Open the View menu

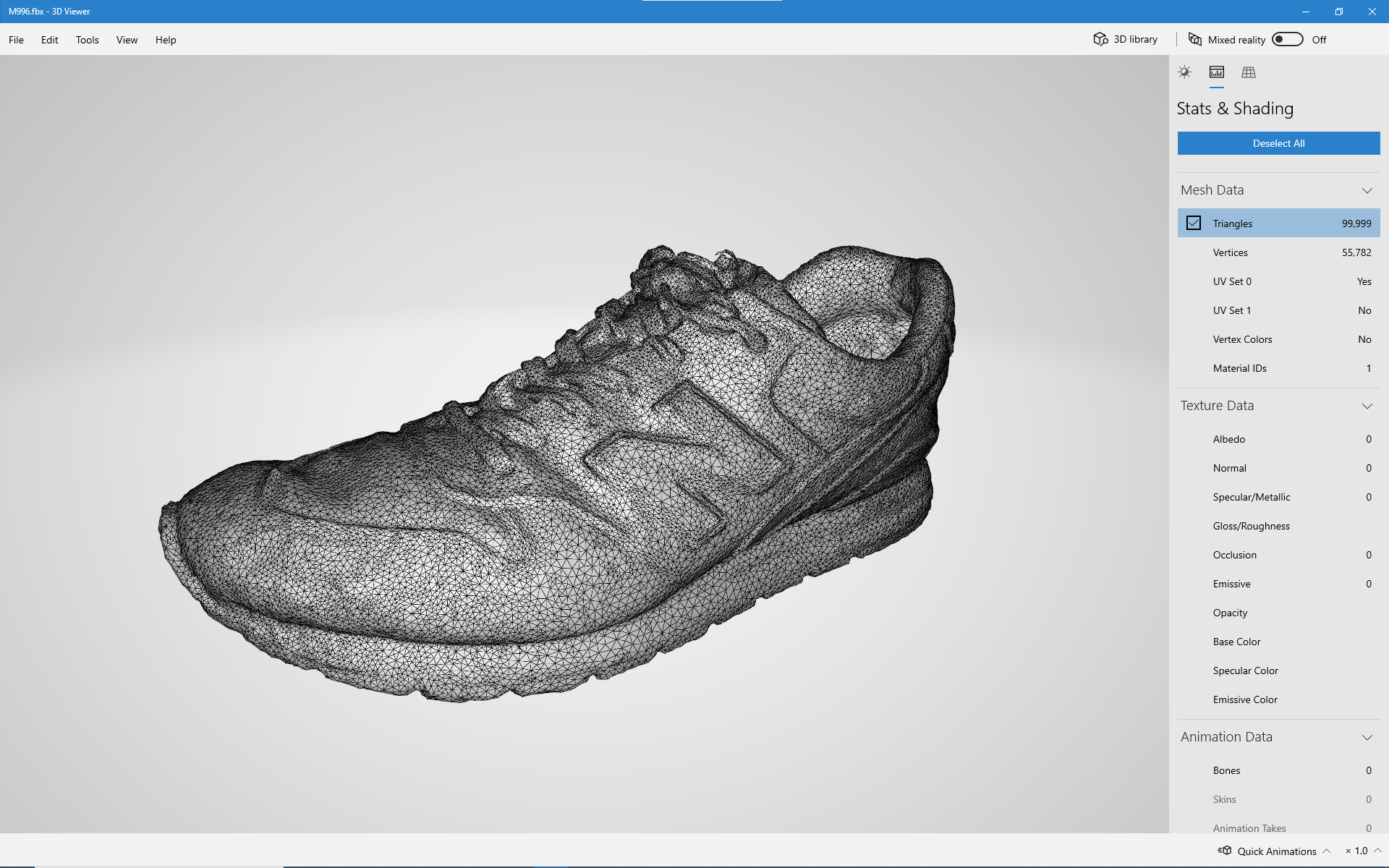[x=127, y=40]
